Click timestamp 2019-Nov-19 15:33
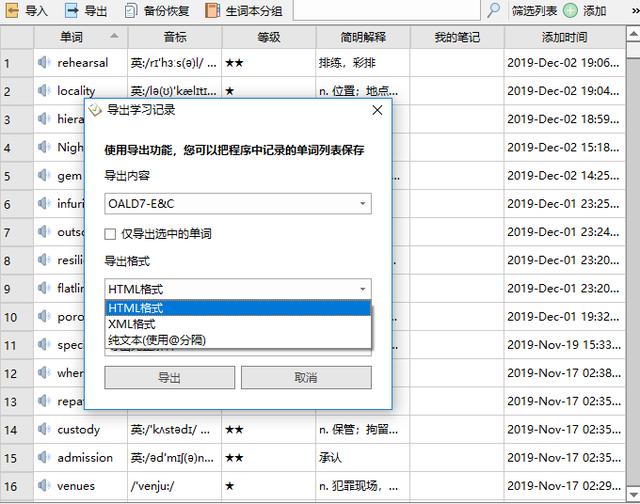 click(x=564, y=345)
